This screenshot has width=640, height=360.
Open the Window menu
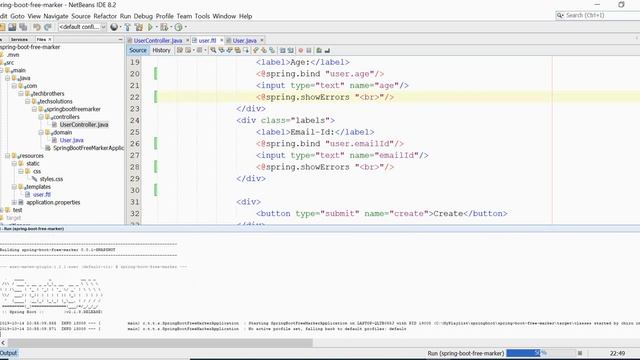[224, 16]
